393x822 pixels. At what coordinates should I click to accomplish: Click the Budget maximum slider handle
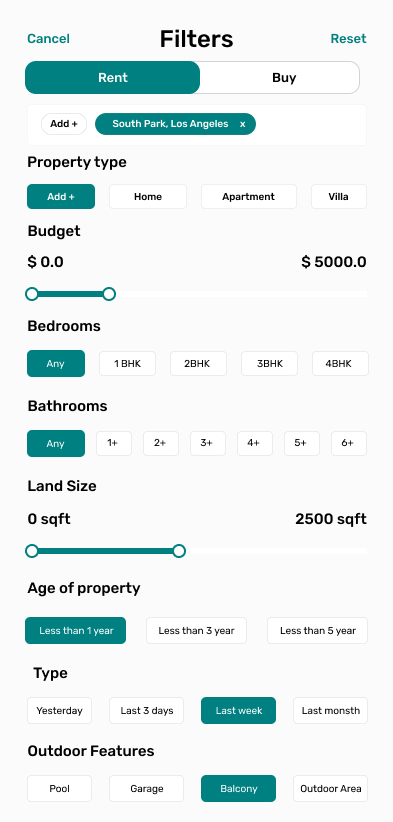pos(109,294)
